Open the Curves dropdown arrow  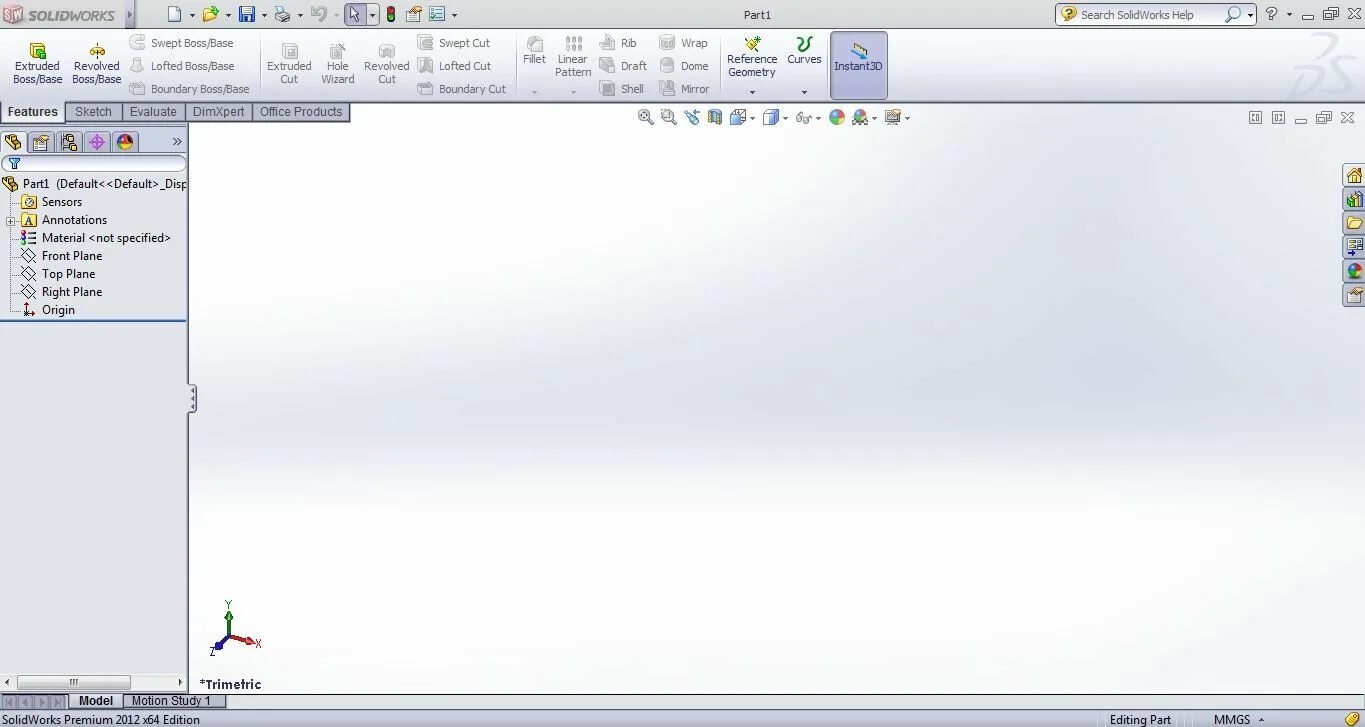[x=804, y=92]
